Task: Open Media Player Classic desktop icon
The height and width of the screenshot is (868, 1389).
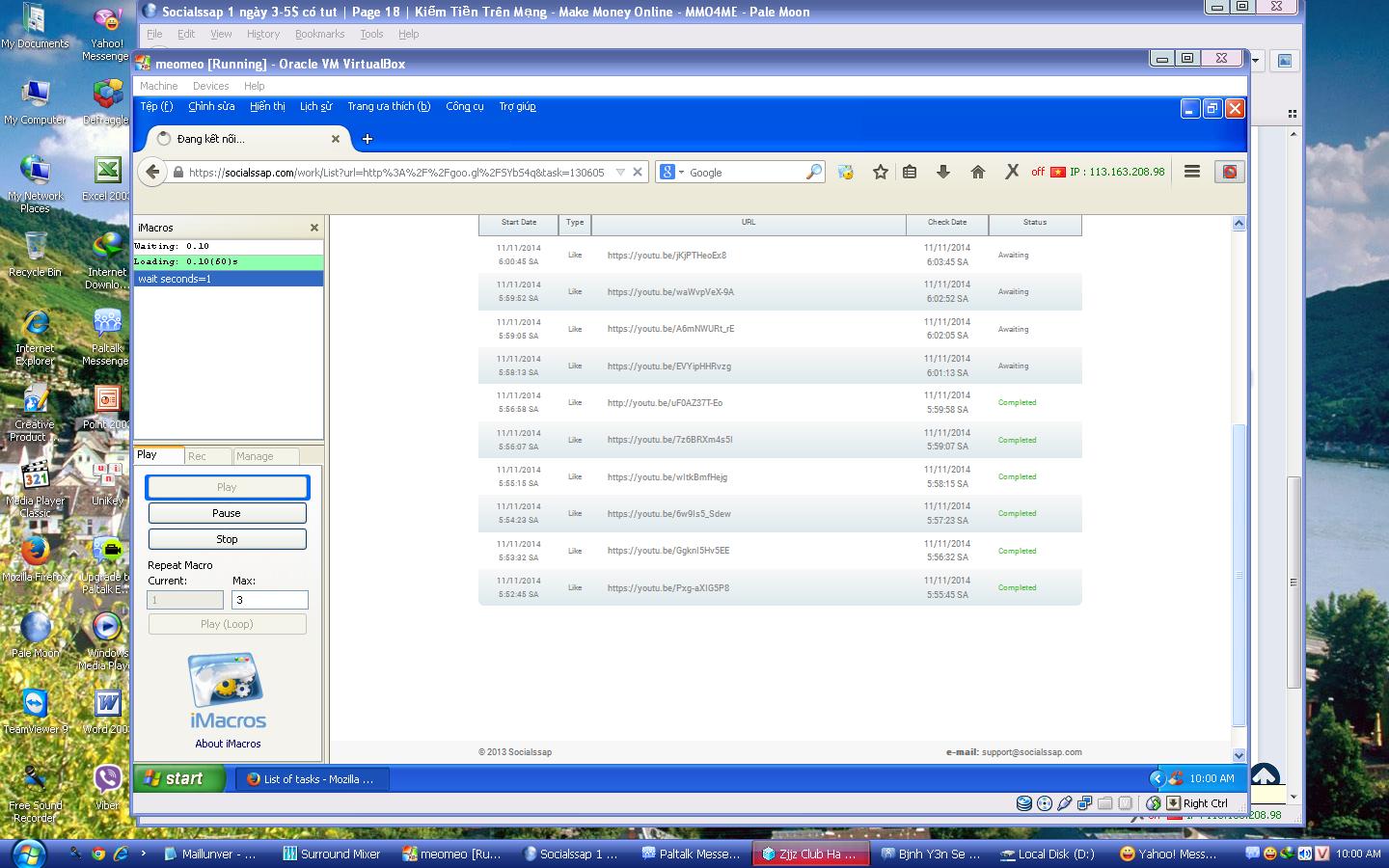Action: pos(36,489)
